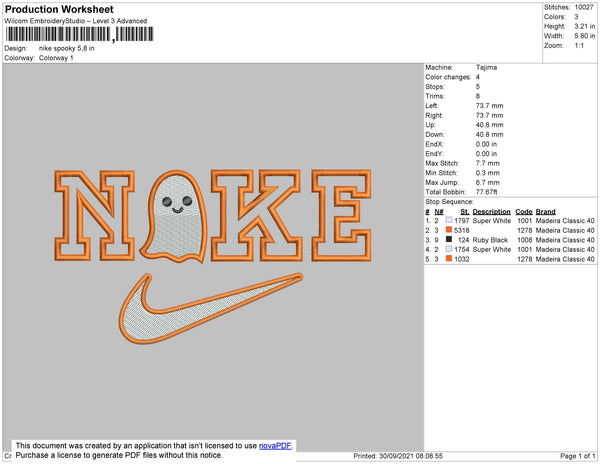Click the Width value '5.80 in'
Image resolution: width=600 pixels, height=464 pixels.
pos(585,36)
